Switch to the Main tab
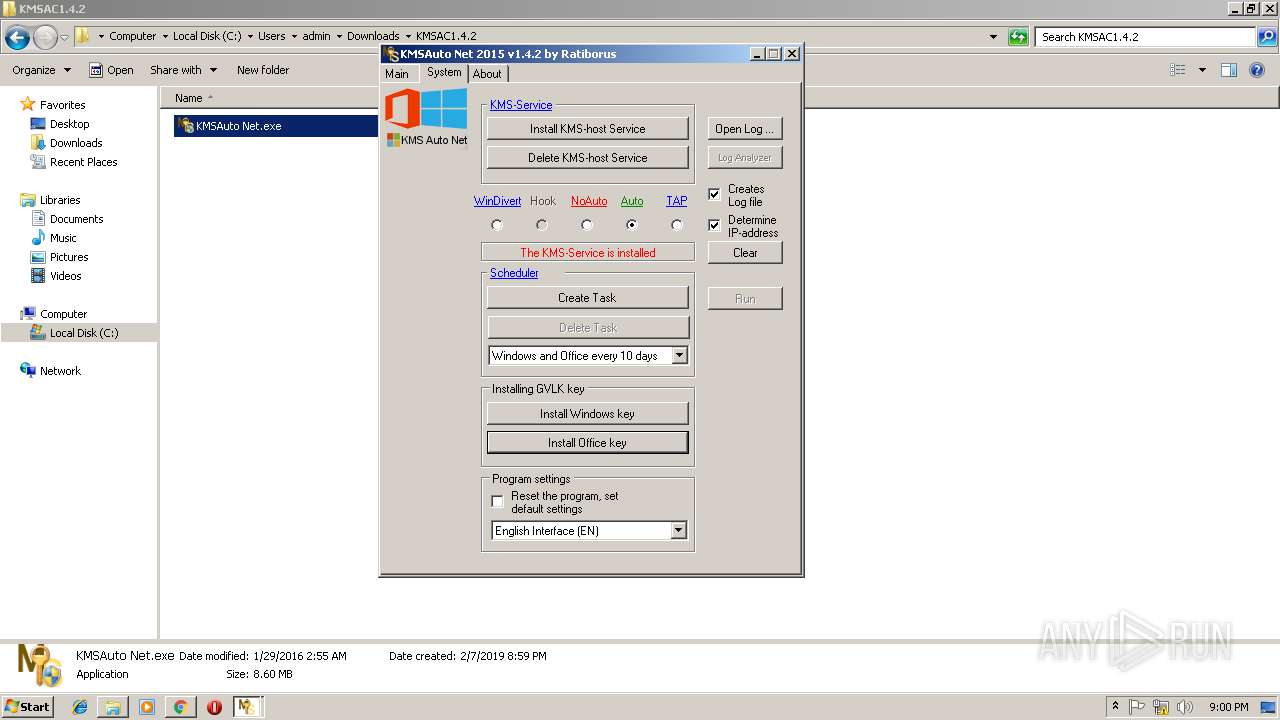1280x720 pixels. tap(397, 74)
